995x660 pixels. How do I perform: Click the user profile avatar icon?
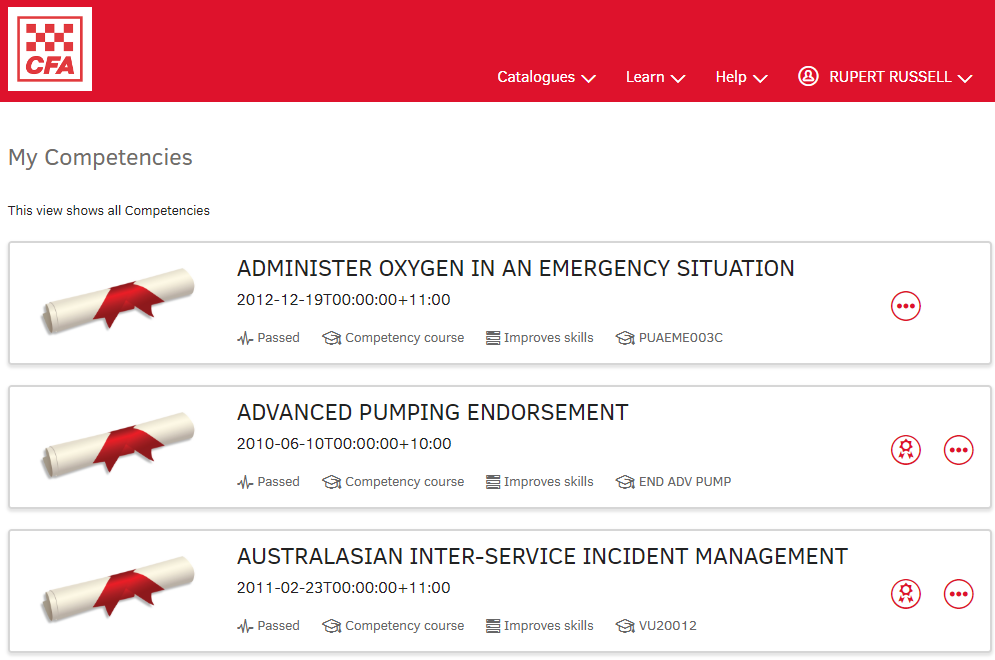pos(808,76)
